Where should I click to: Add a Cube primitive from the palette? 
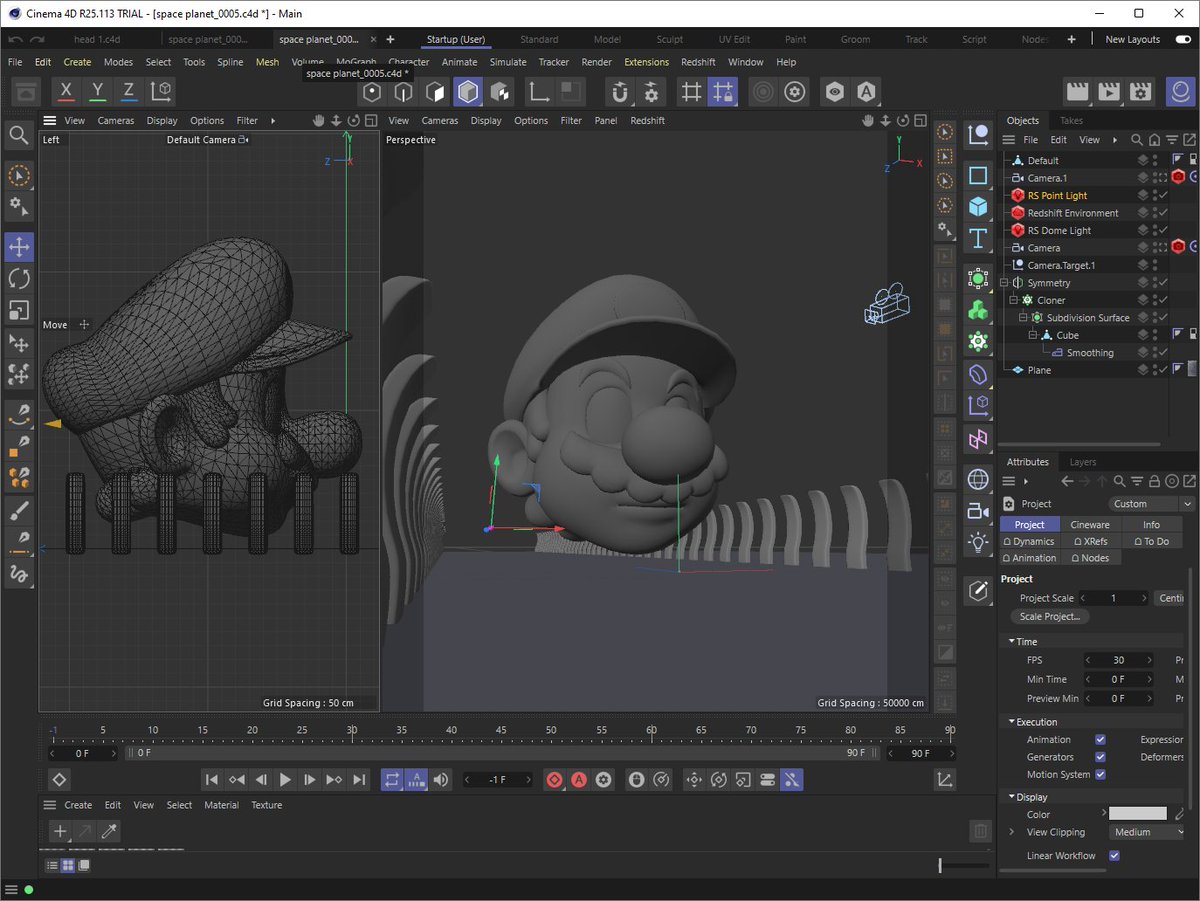(x=978, y=206)
